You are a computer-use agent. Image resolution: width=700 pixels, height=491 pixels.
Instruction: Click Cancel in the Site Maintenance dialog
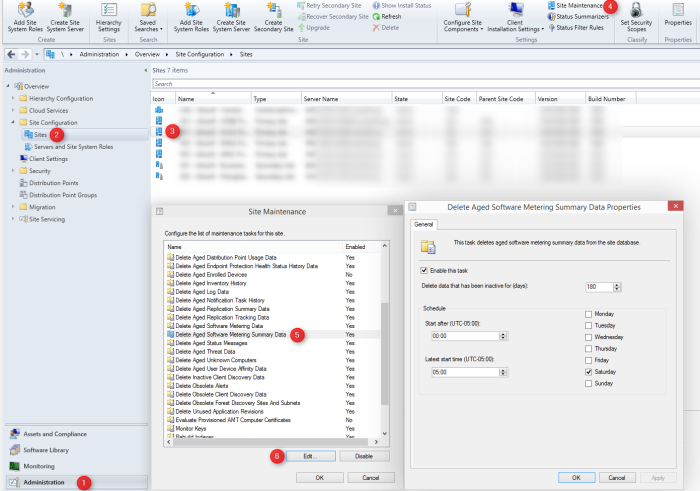tap(371, 478)
